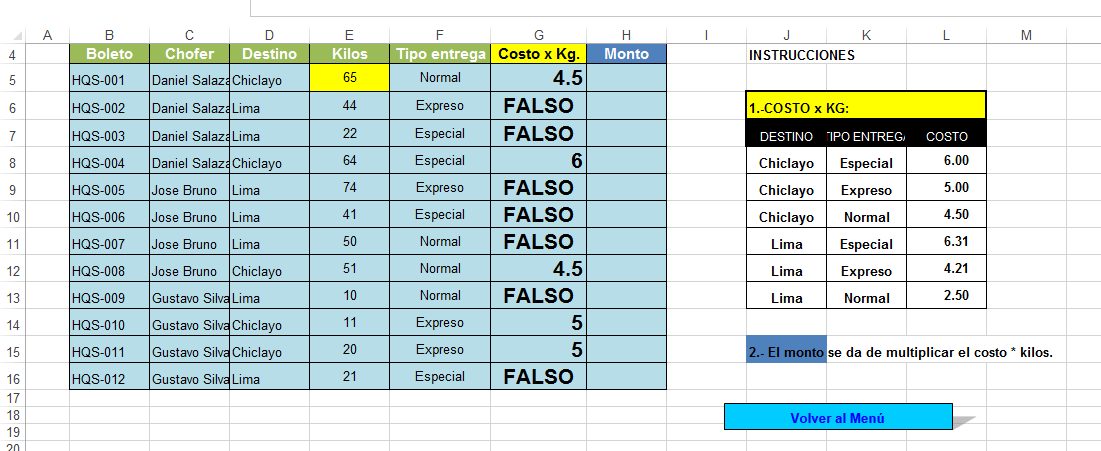The width and height of the screenshot is (1101, 451).
Task: Click the Tipo entrega header cell
Action: point(440,53)
